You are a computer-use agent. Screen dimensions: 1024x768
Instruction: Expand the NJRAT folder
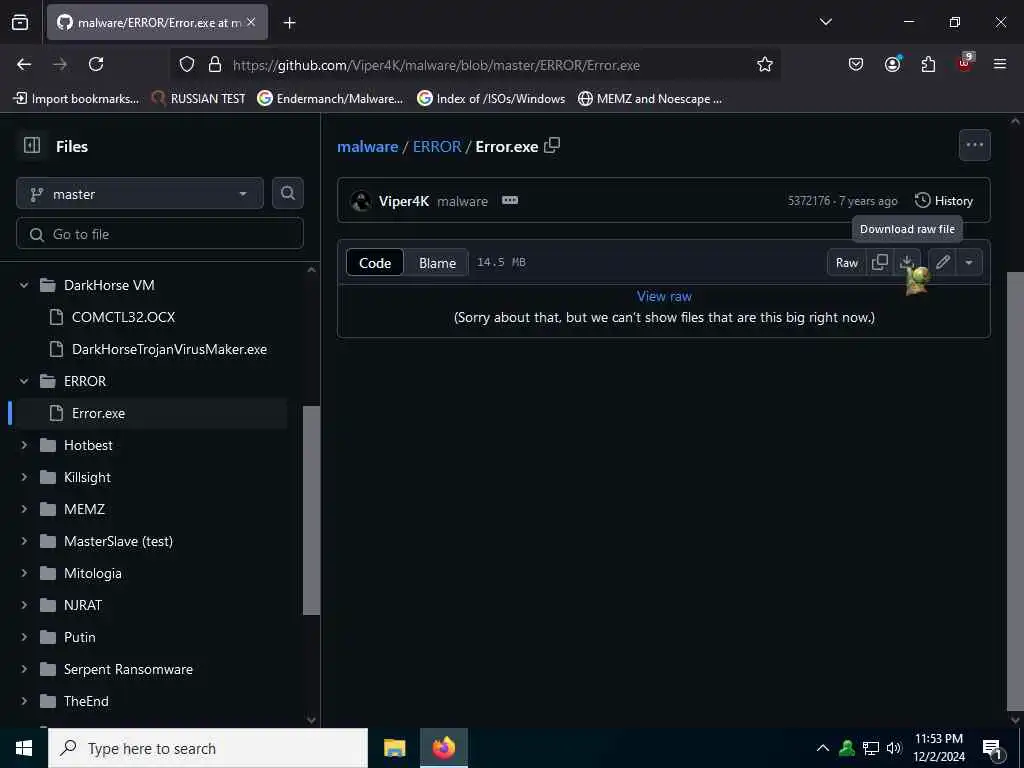pos(24,605)
